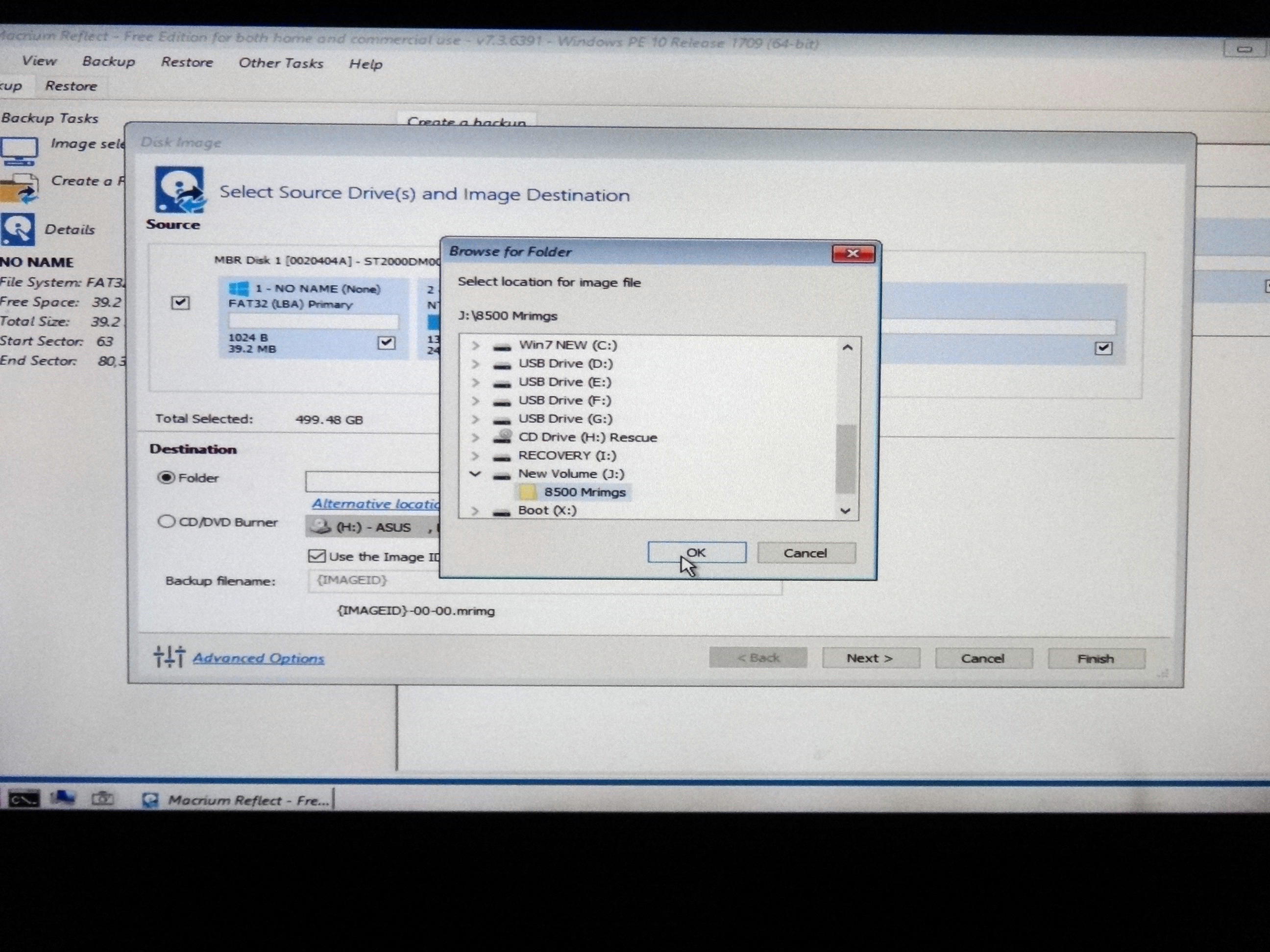Click the screenshot camera taskbar icon
Image resolution: width=1270 pixels, height=952 pixels.
(102, 798)
